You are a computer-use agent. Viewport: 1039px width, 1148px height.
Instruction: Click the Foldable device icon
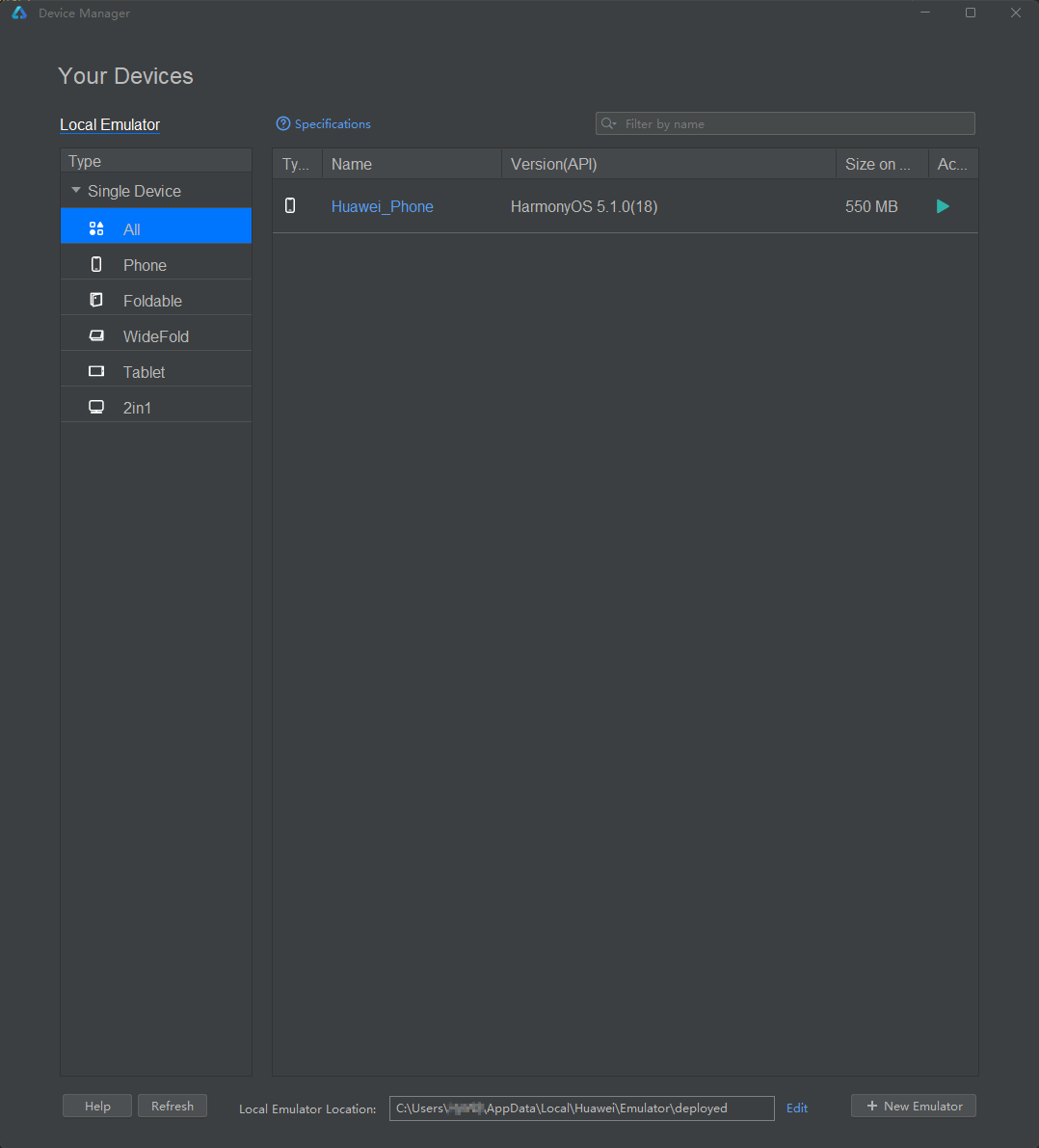(x=96, y=300)
